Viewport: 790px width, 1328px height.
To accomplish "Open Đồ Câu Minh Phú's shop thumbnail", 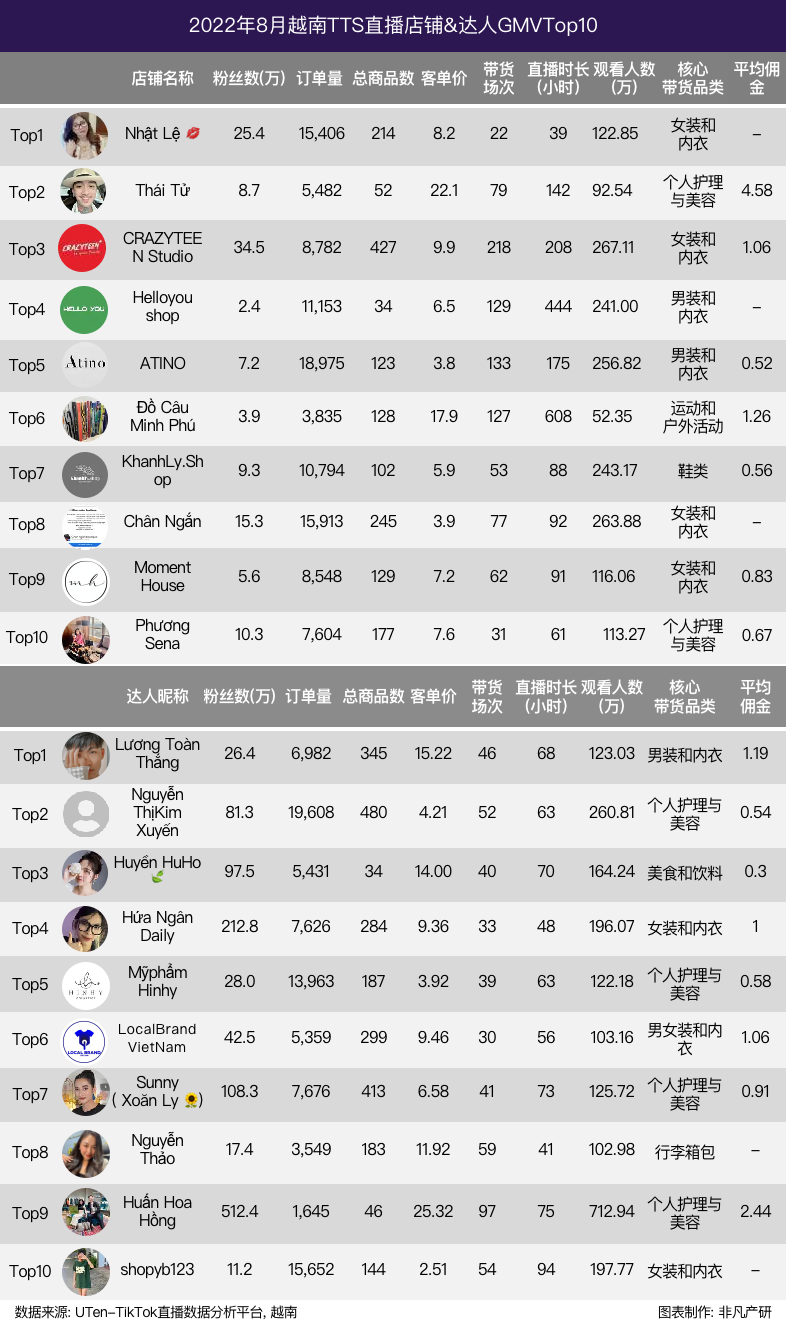I will pyautogui.click(x=84, y=418).
